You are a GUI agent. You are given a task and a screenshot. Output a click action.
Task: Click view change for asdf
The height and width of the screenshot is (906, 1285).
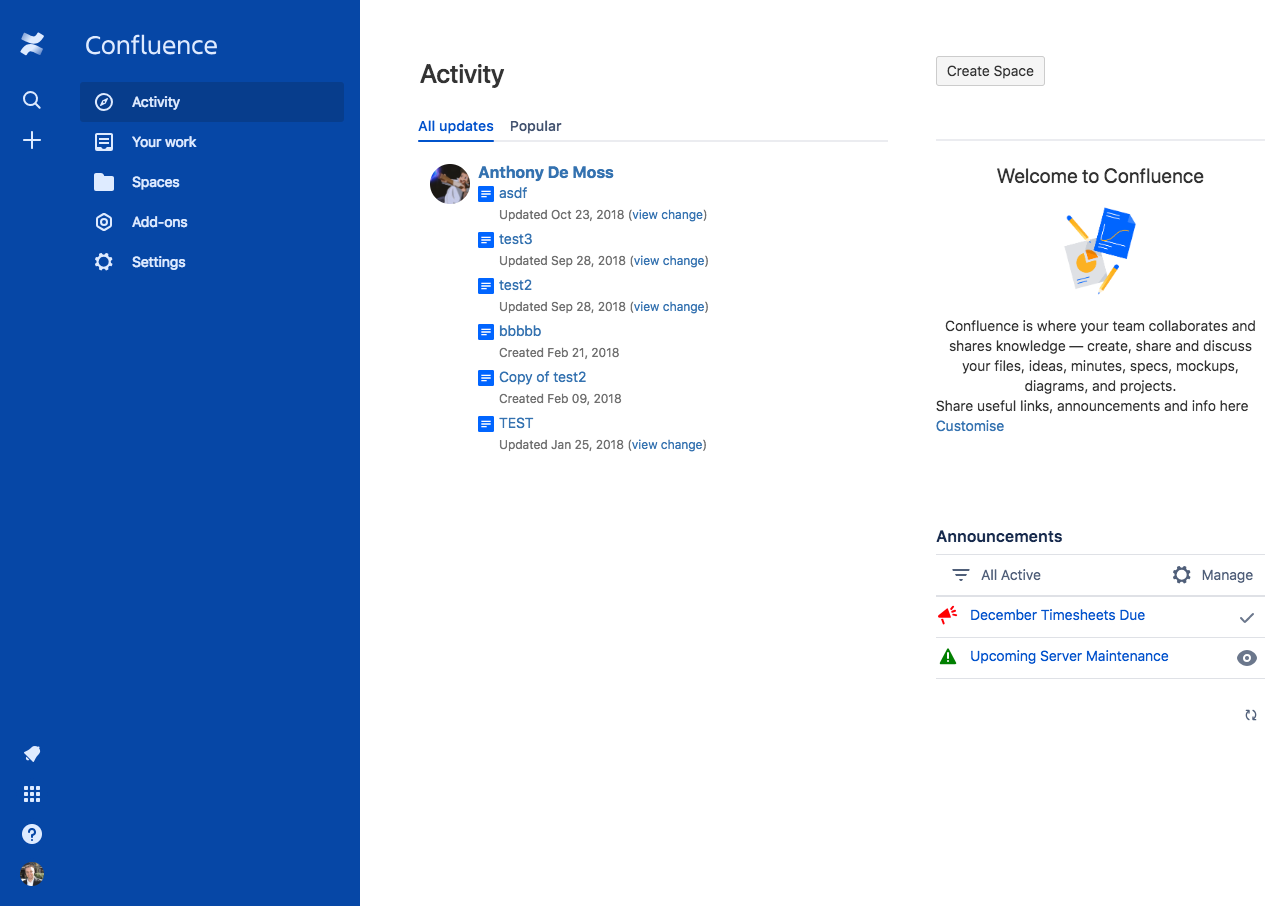tap(667, 215)
